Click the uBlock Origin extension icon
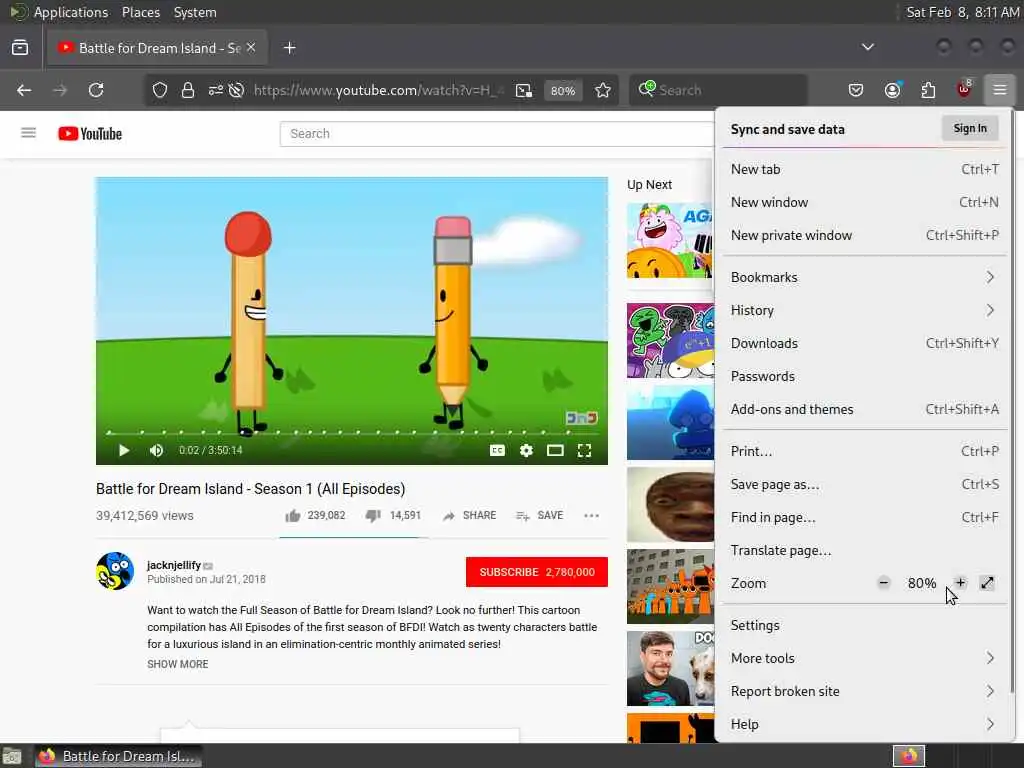The height and width of the screenshot is (768, 1024). tap(964, 89)
